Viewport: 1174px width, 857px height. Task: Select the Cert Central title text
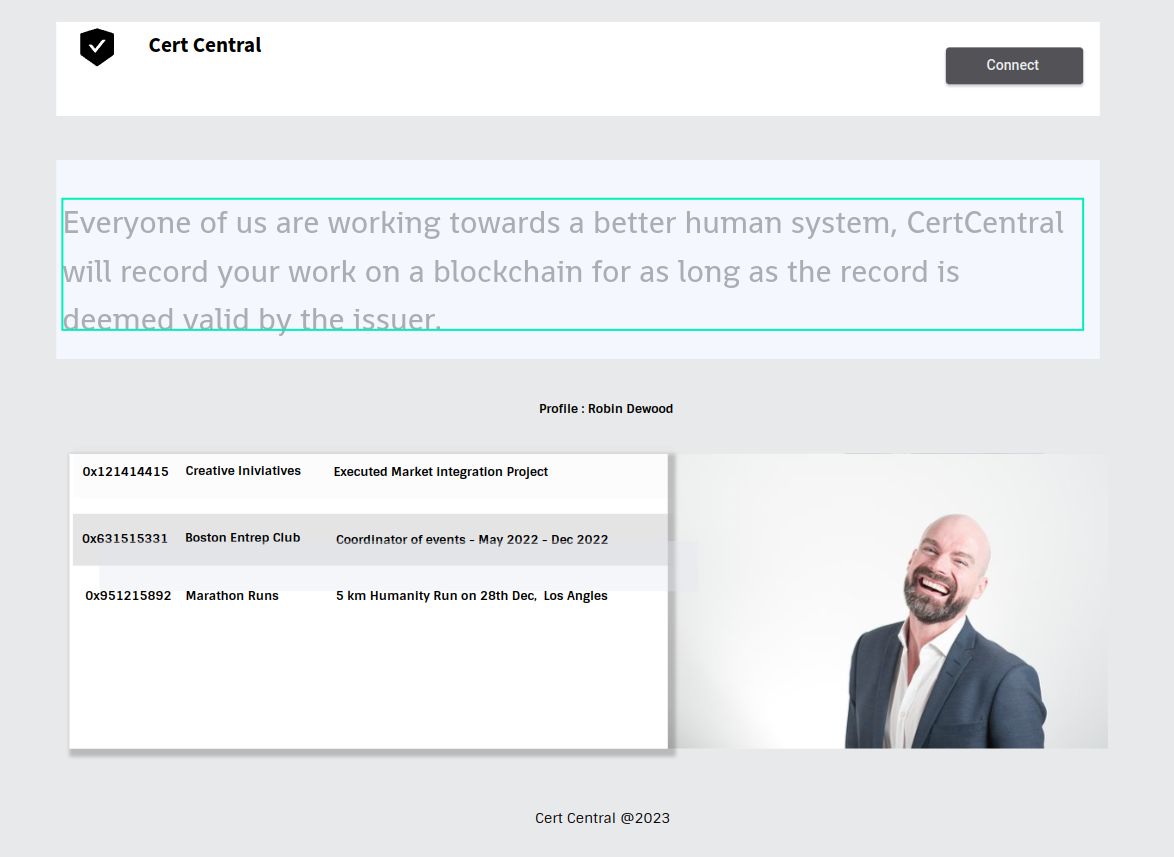coord(204,45)
